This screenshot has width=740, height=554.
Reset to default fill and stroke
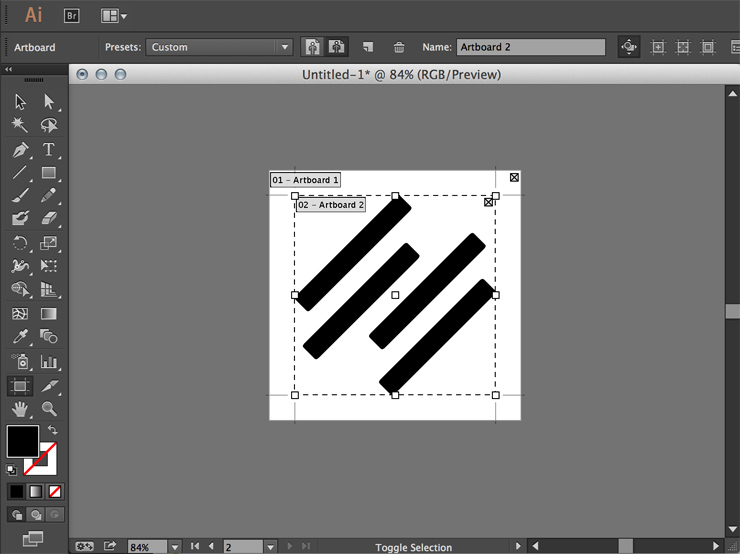click(x=11, y=470)
